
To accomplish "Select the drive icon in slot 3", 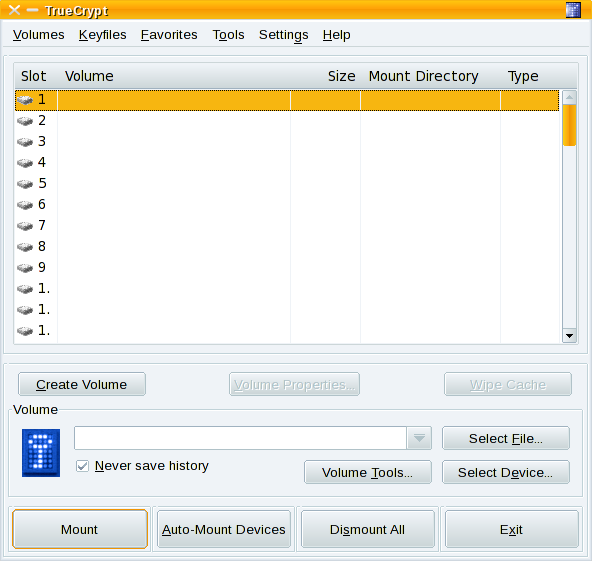I will 25,142.
